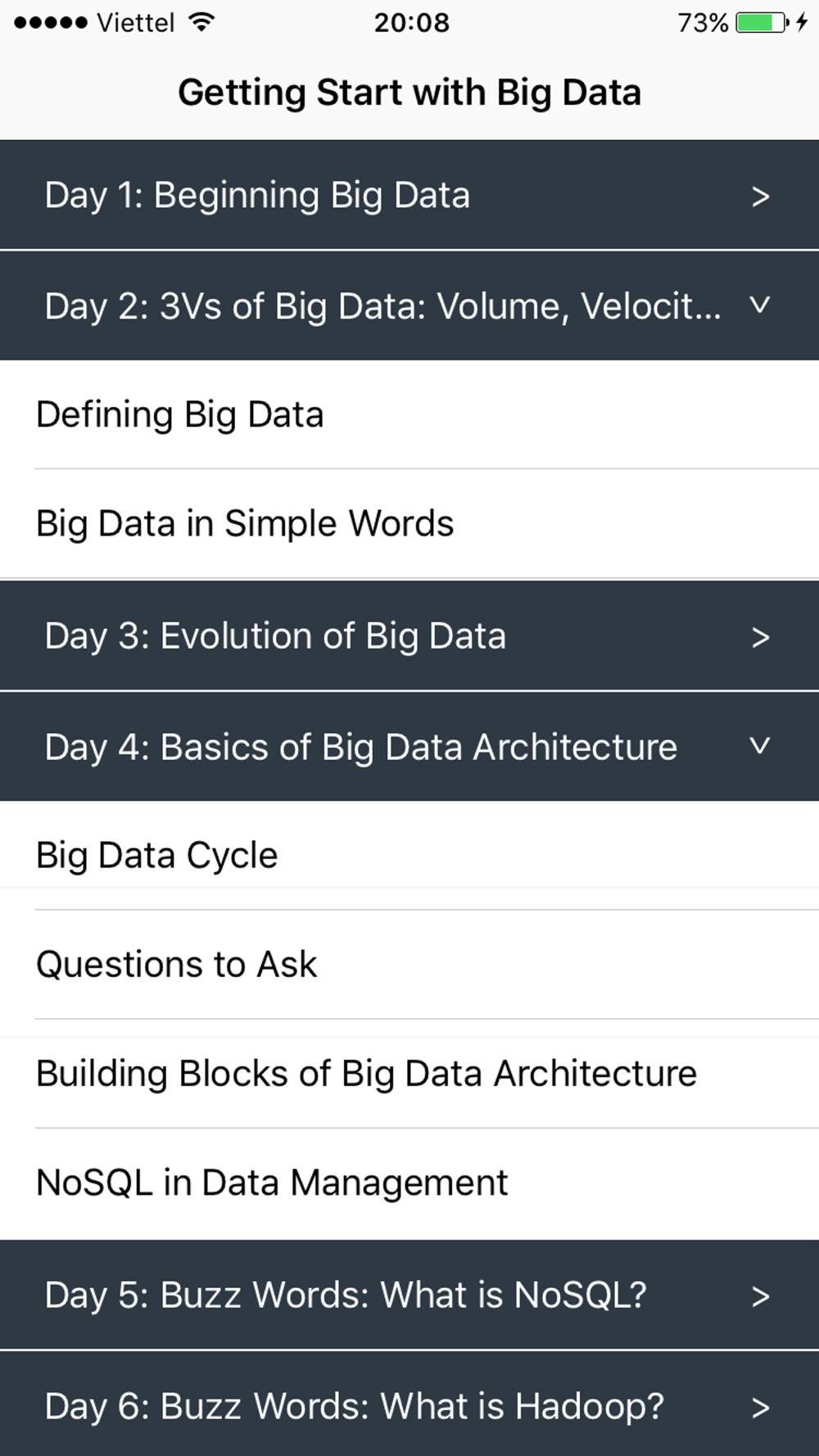Expand Day 3 chevron arrow
819x1456 pixels.
[760, 637]
